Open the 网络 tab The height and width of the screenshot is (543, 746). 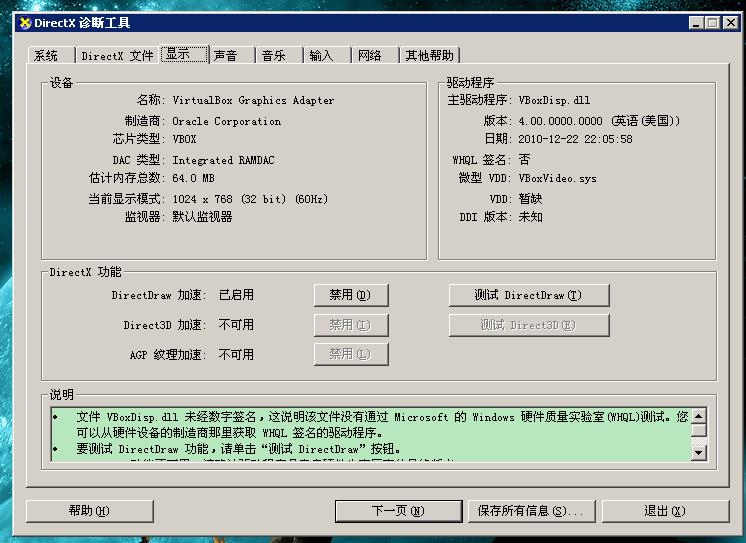point(376,55)
